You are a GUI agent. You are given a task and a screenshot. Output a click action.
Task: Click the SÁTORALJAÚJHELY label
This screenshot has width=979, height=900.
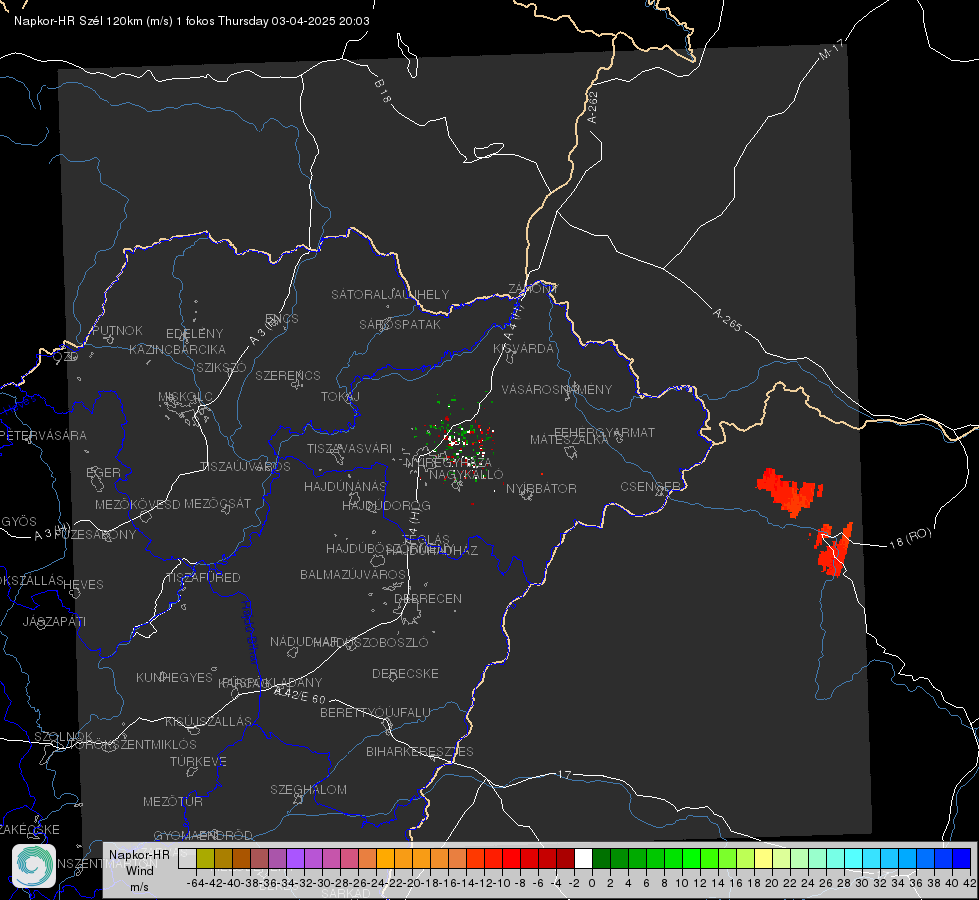(390, 294)
